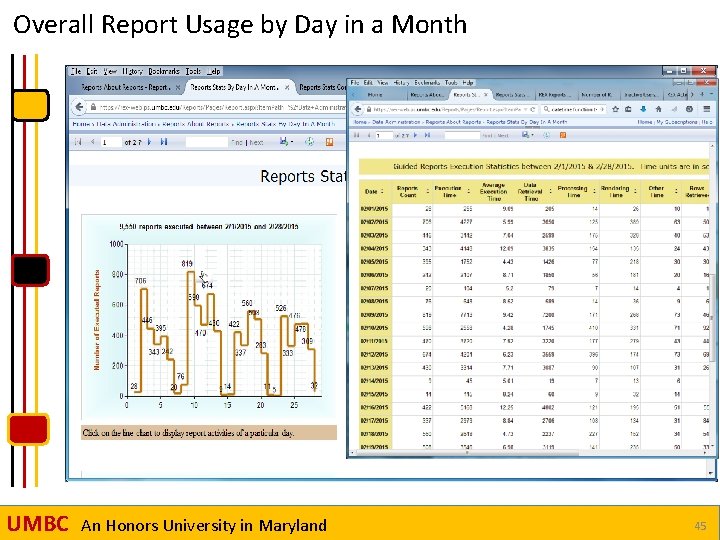Go to next report page in table window
The height and width of the screenshot is (540, 720).
pos(416,135)
